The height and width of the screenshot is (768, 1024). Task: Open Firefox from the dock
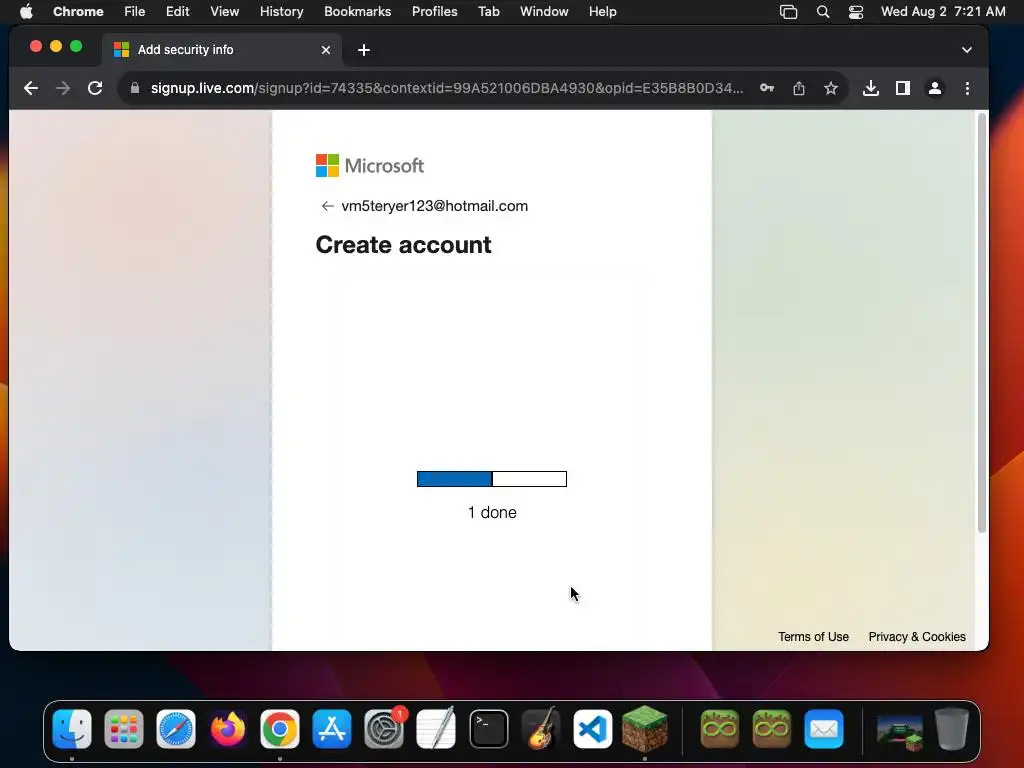pyautogui.click(x=228, y=729)
